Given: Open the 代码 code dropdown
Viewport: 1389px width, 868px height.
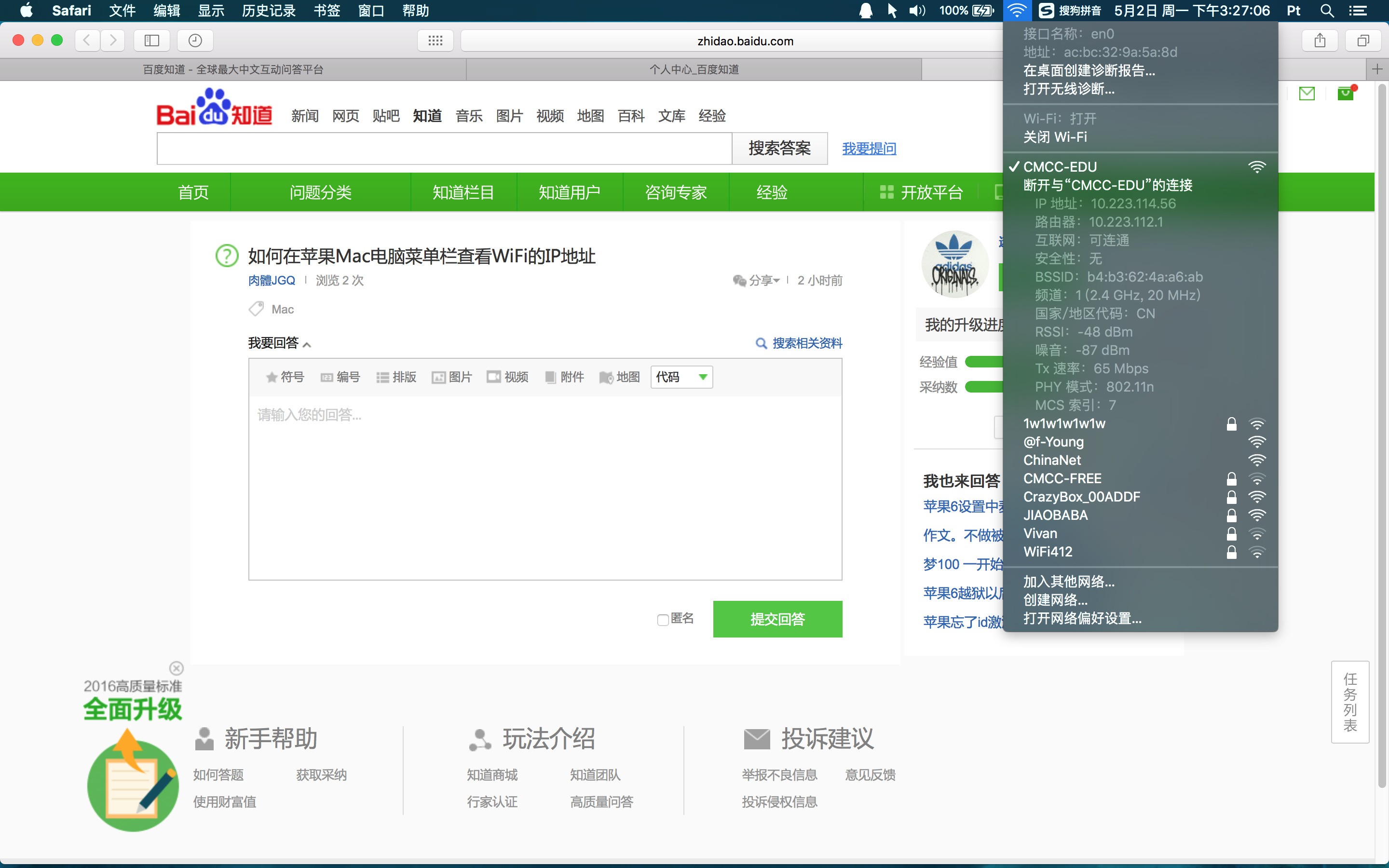Looking at the screenshot, I should pos(681,377).
